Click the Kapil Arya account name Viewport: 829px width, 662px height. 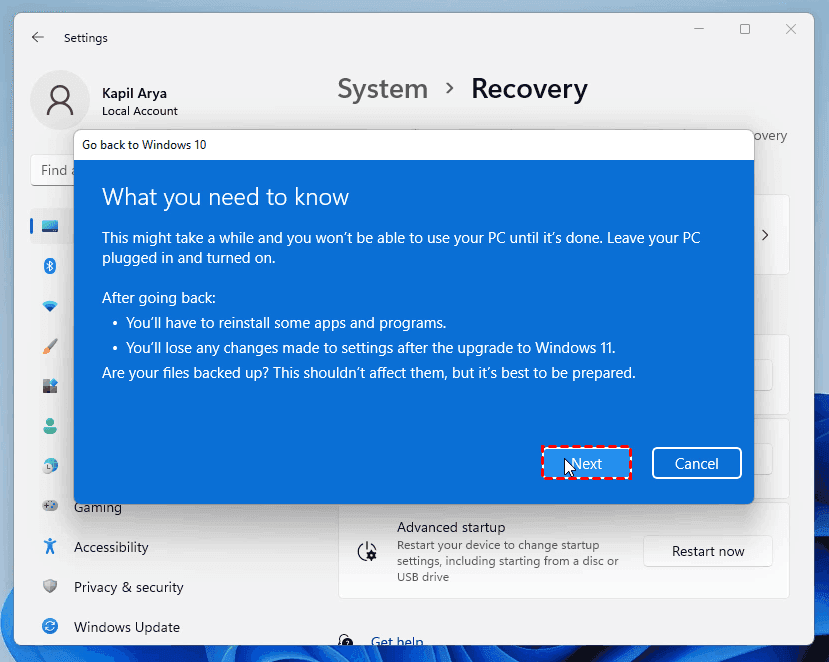[x=134, y=93]
